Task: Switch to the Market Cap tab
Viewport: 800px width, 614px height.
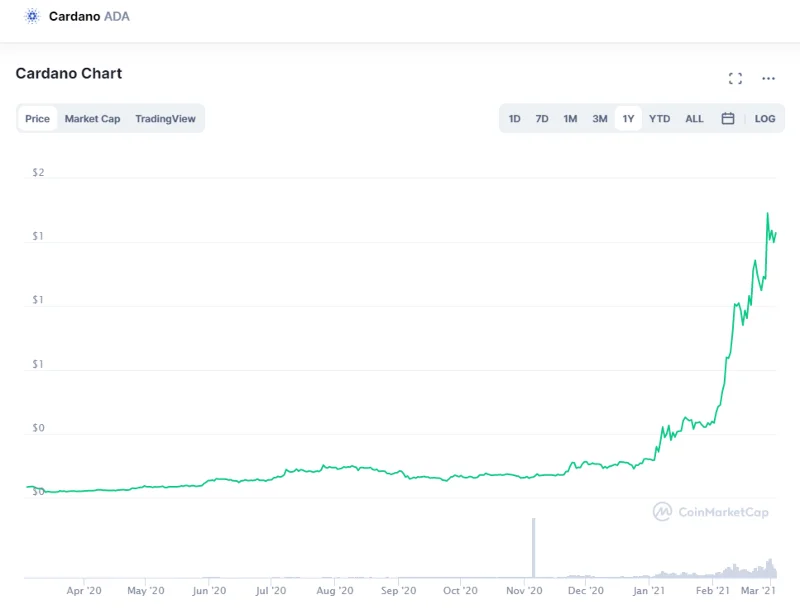Action: click(92, 118)
